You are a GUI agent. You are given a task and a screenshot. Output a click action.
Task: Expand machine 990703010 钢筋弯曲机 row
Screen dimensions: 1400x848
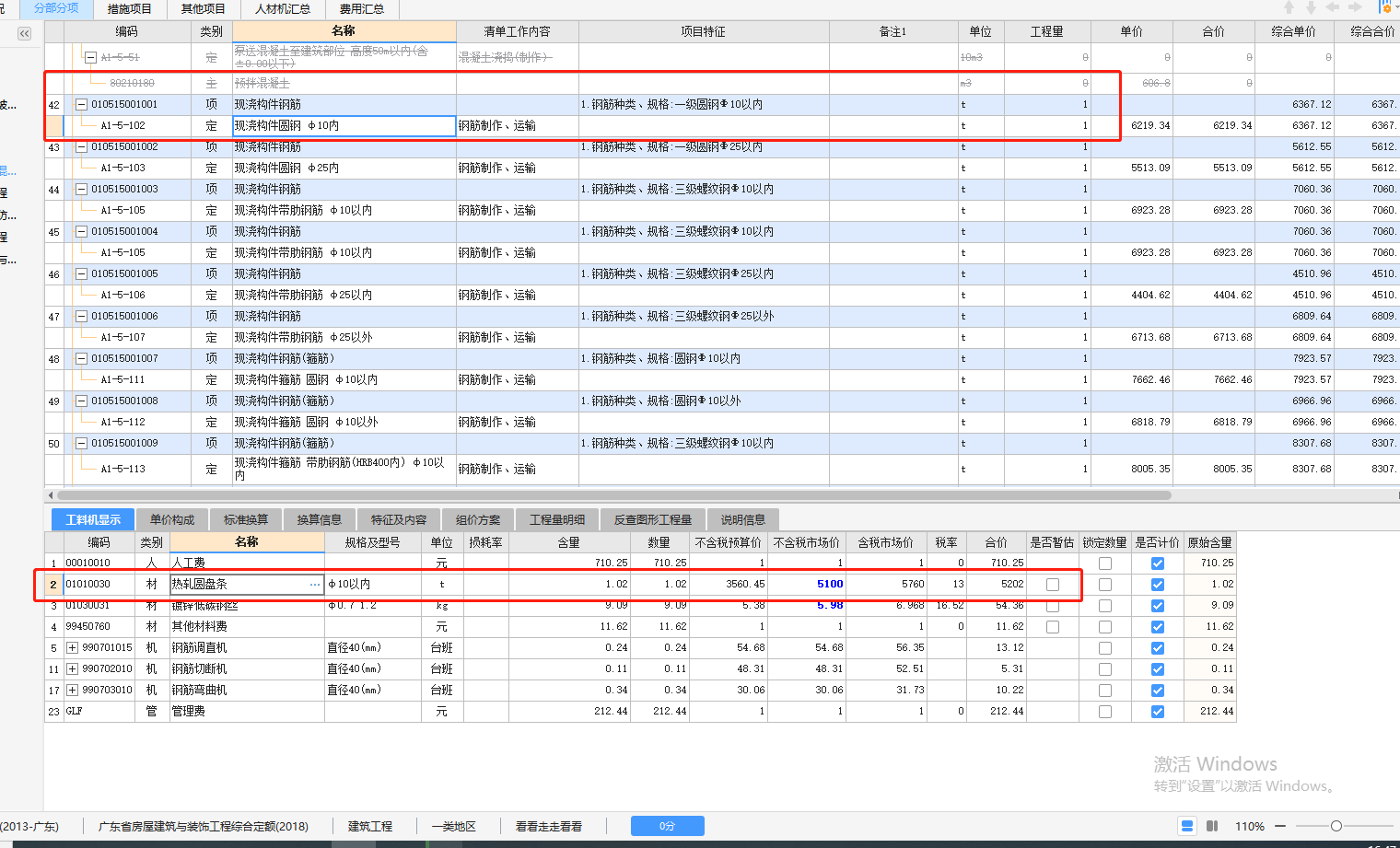coord(72,691)
